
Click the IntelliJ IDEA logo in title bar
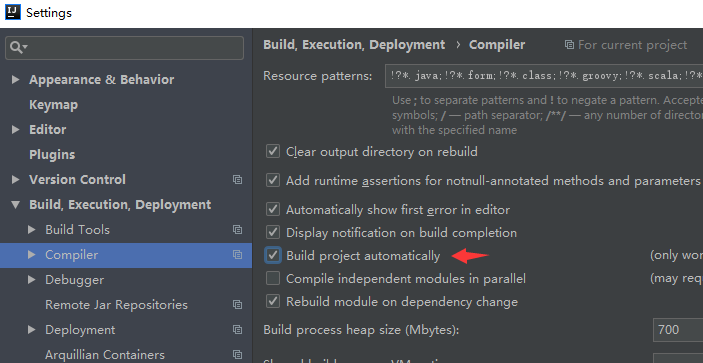tap(13, 12)
